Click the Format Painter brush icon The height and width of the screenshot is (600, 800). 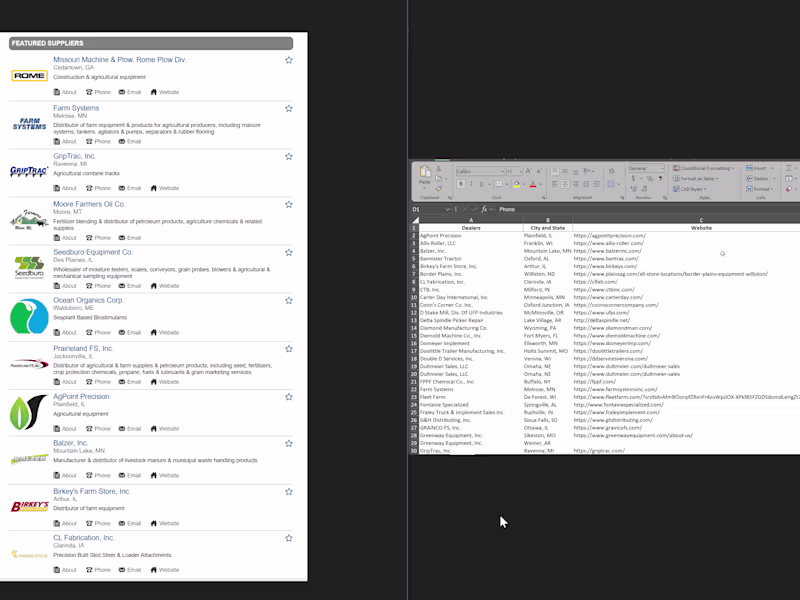[x=439, y=188]
